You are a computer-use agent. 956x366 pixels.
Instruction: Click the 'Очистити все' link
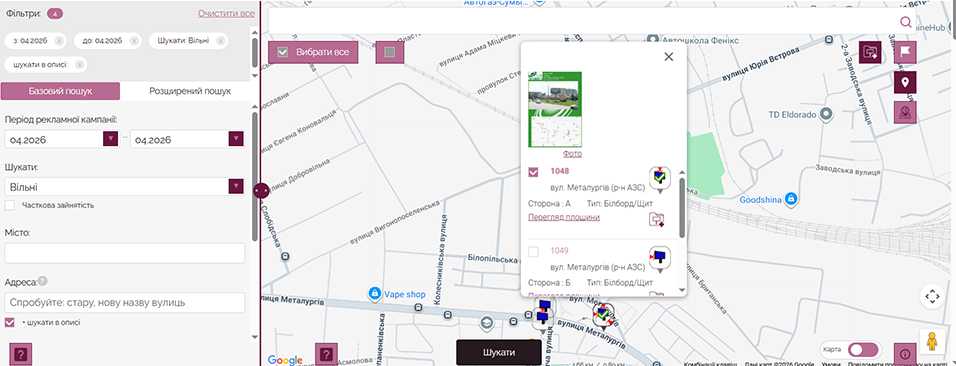[226, 13]
